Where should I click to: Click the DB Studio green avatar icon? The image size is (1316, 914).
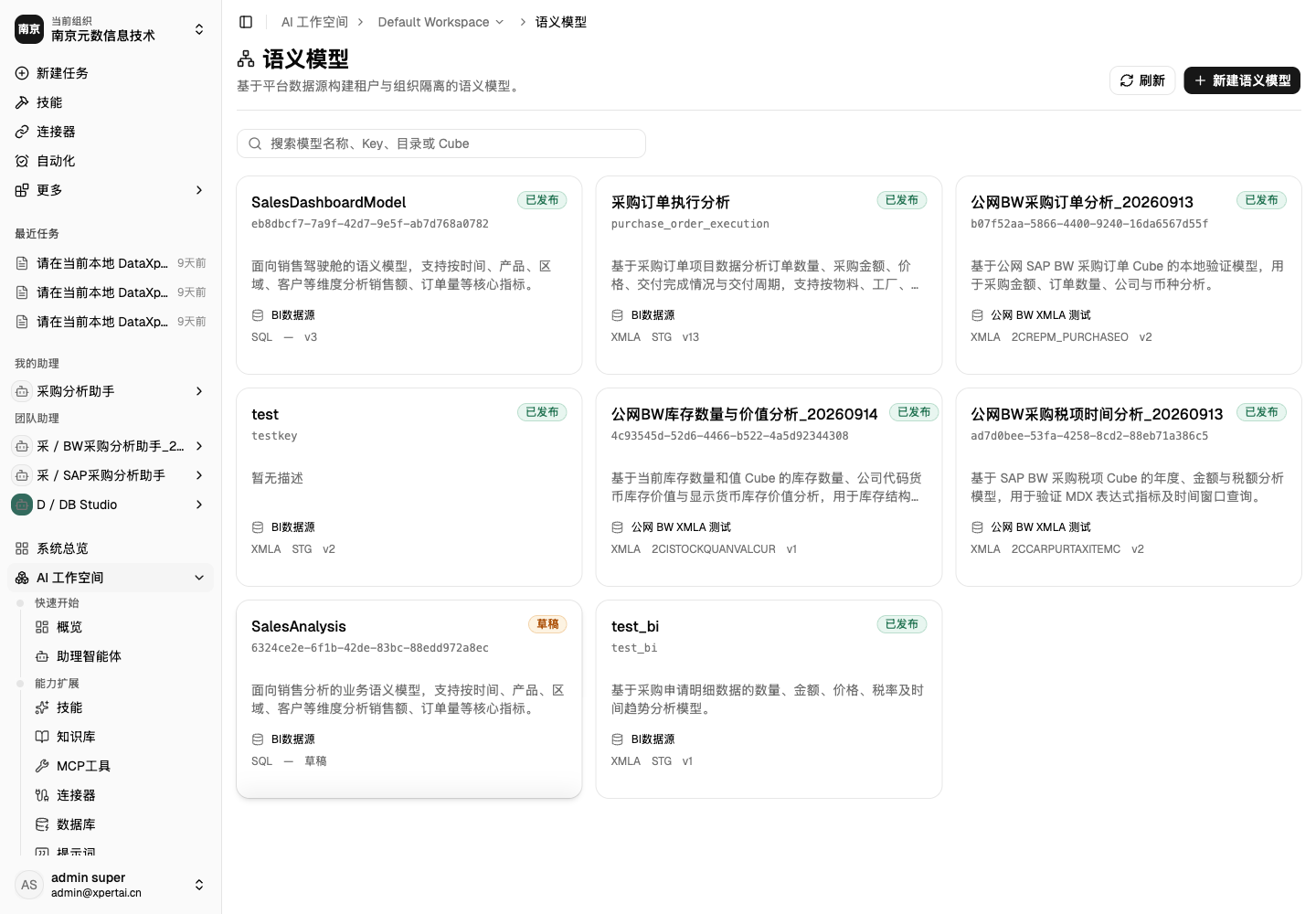tap(22, 505)
